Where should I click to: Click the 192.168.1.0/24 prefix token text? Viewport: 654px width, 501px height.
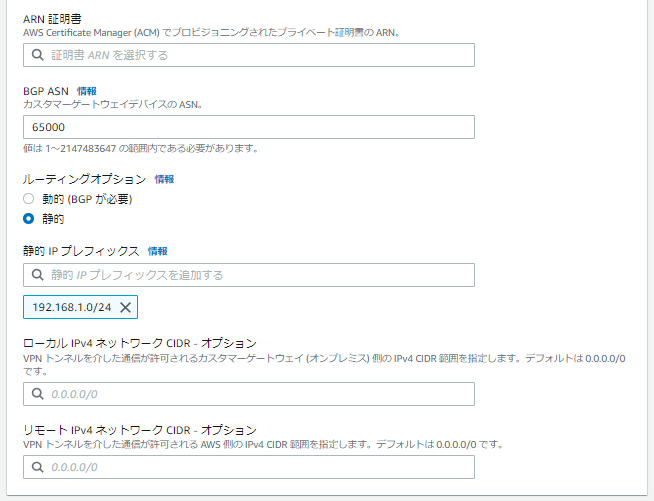pyautogui.click(x=71, y=307)
